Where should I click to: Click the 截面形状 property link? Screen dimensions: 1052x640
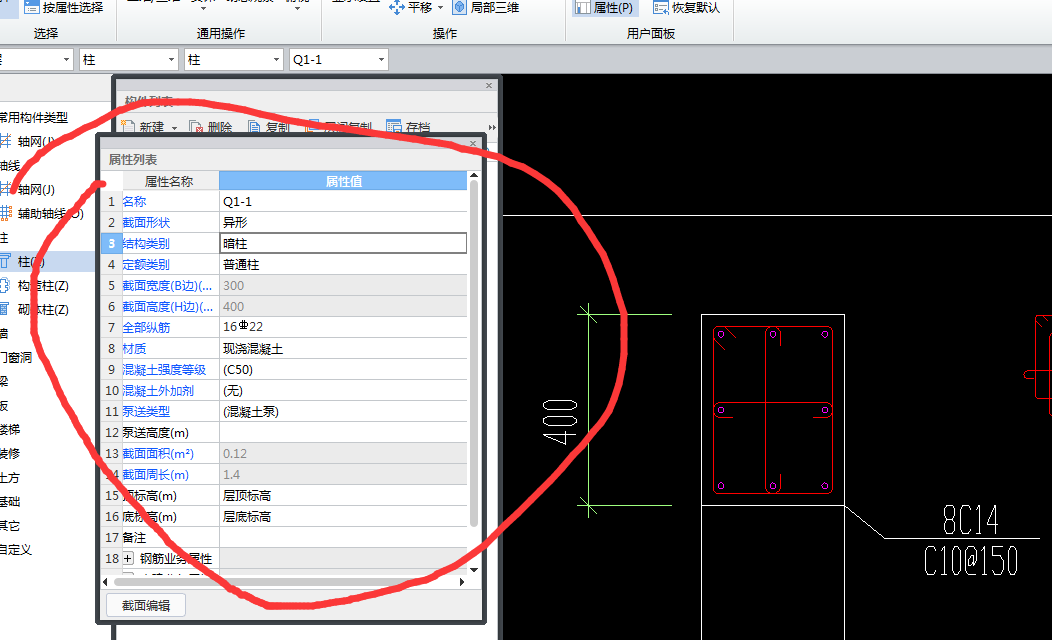[x=146, y=222]
